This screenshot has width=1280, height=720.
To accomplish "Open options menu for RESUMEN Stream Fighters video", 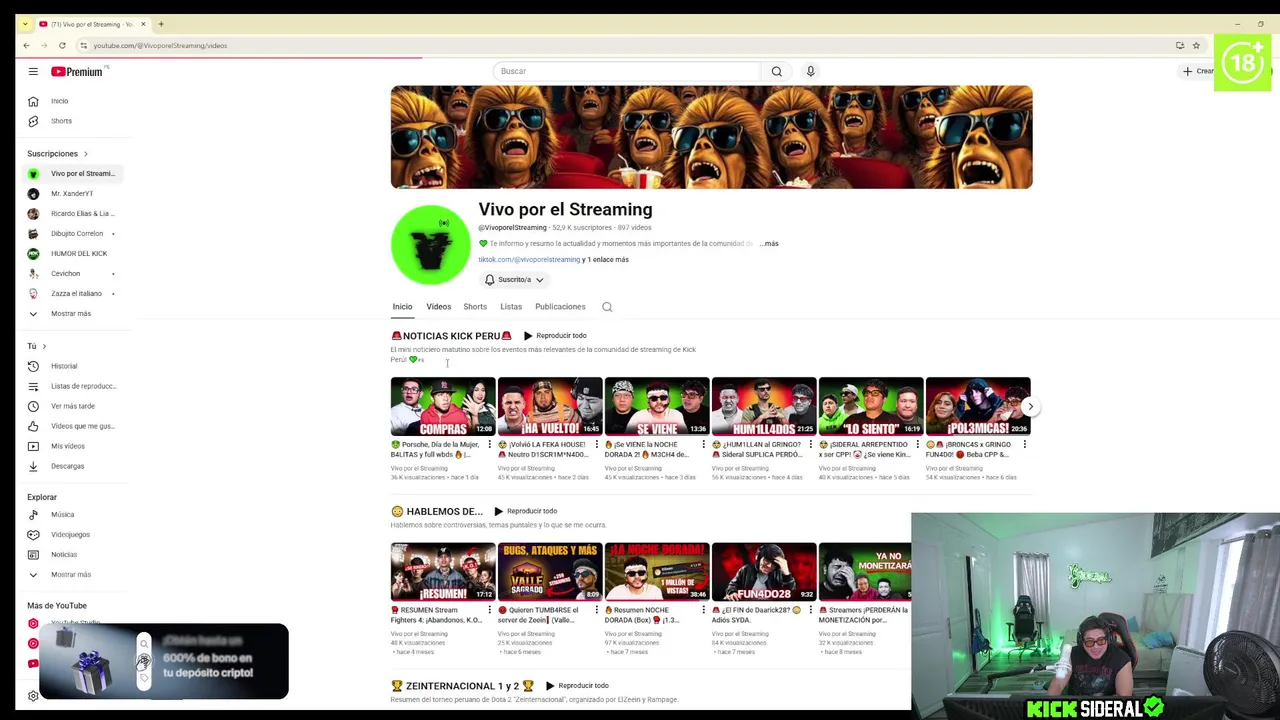I will click(x=490, y=610).
